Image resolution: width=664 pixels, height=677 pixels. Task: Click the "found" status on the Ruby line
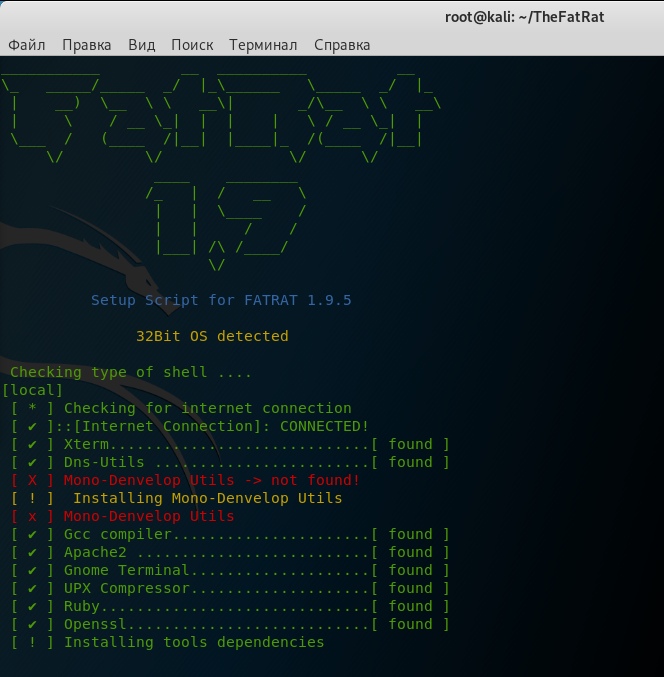pyautogui.click(x=410, y=606)
